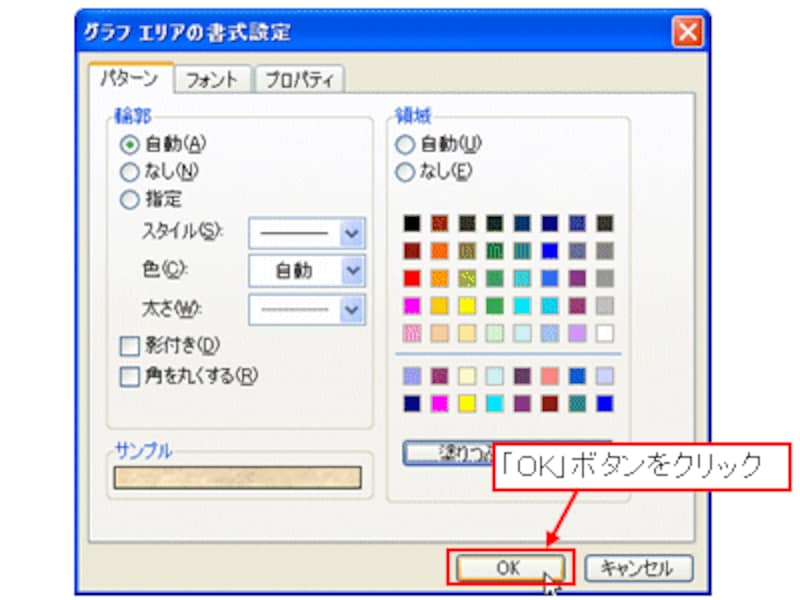Close the グラフ エリアの書式設定 dialog
Viewport: 800px width, 600px height.
[687, 32]
